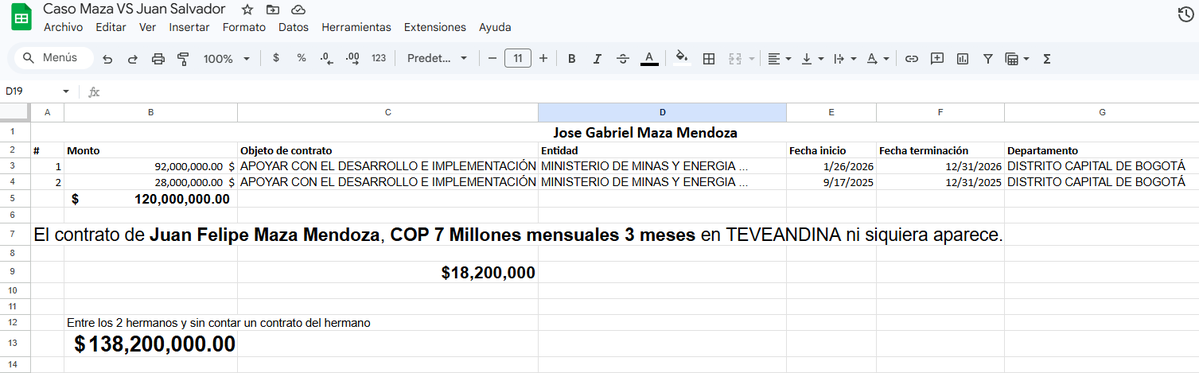1199x373 pixels.
Task: Open the horizontal align dropdown
Action: (779, 59)
